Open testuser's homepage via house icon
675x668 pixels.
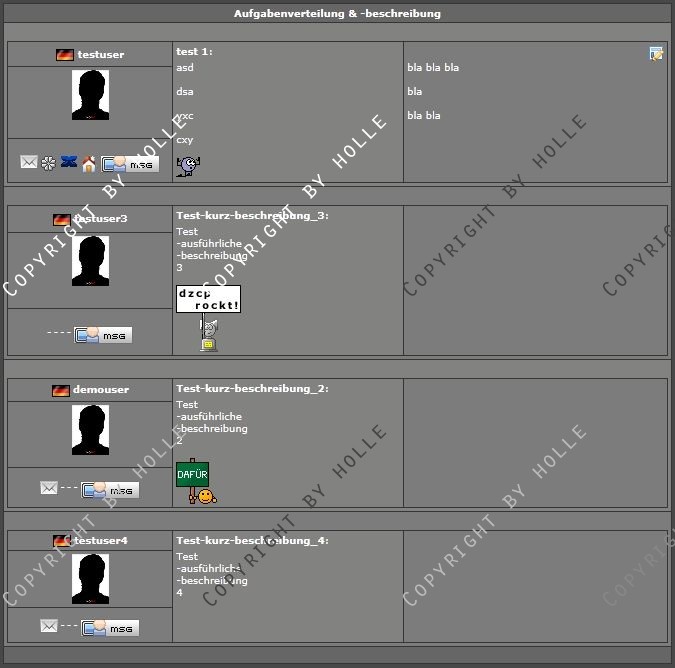point(88,164)
